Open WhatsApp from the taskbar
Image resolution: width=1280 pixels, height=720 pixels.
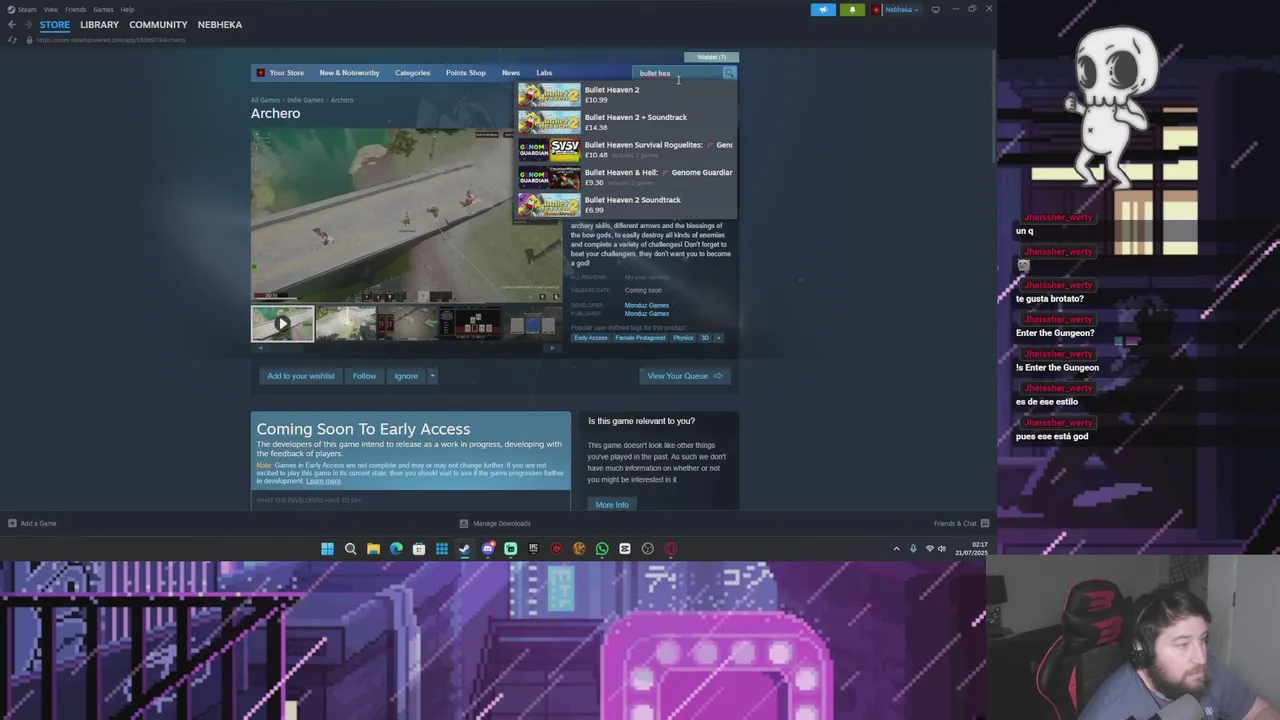[x=602, y=548]
